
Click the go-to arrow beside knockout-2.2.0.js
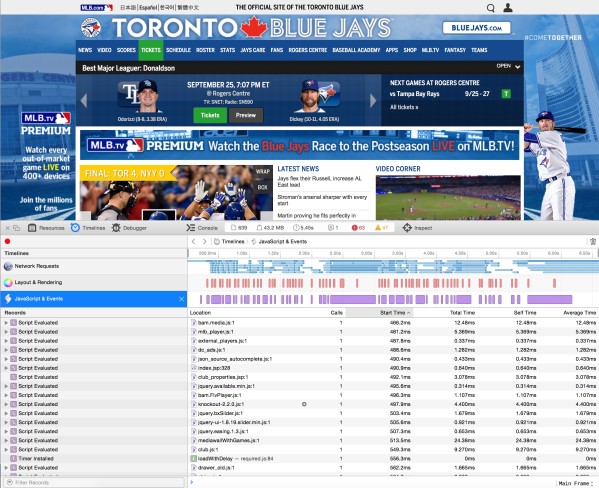(x=304, y=404)
